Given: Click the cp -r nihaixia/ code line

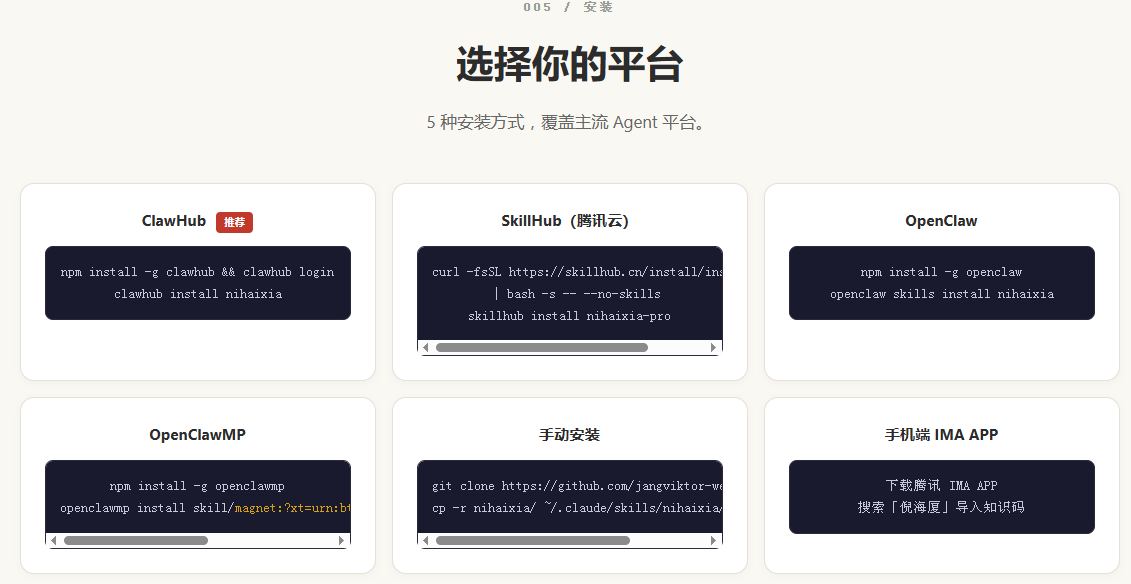Looking at the screenshot, I should [577, 508].
